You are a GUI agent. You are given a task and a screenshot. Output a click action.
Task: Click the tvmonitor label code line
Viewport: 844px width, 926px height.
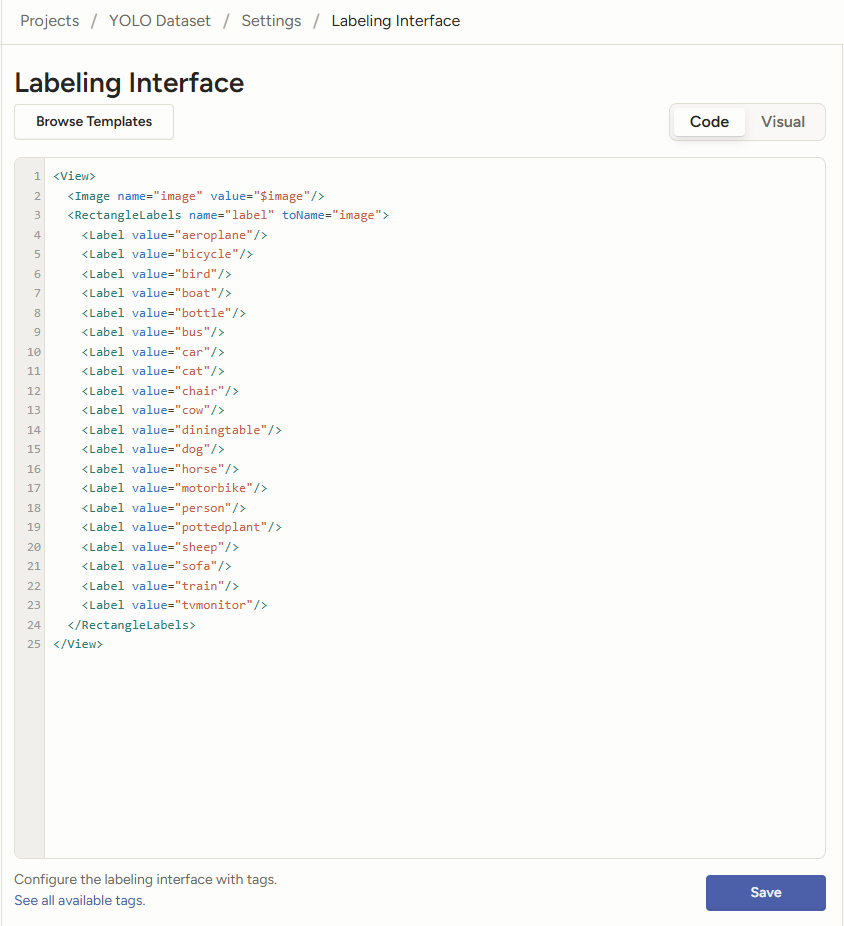coord(175,605)
